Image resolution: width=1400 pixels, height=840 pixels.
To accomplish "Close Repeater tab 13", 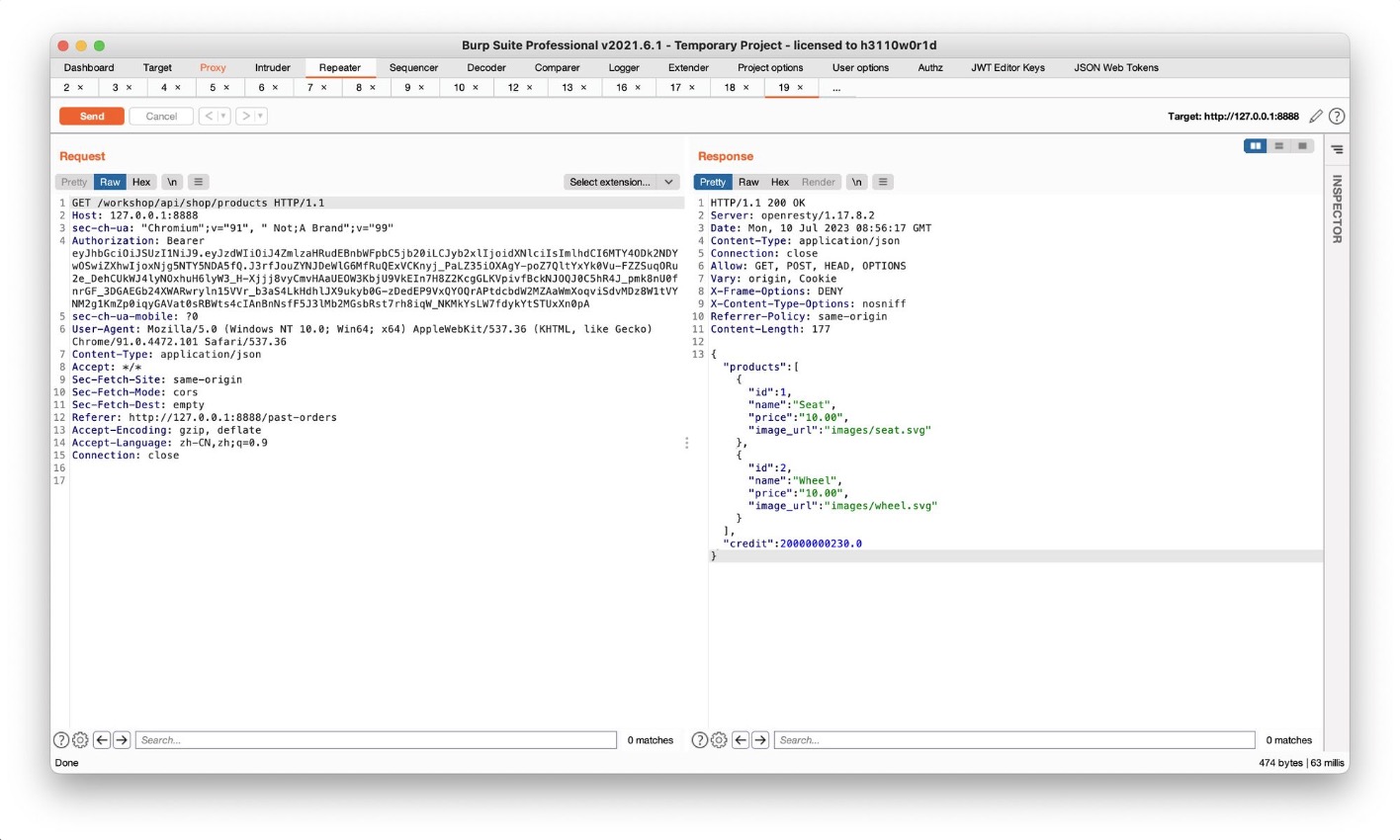I will [584, 88].
